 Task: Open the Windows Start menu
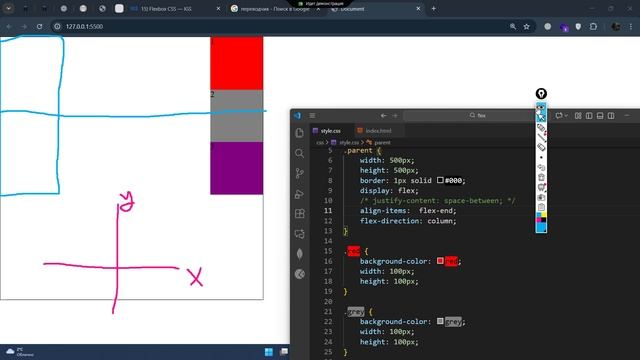point(269,352)
